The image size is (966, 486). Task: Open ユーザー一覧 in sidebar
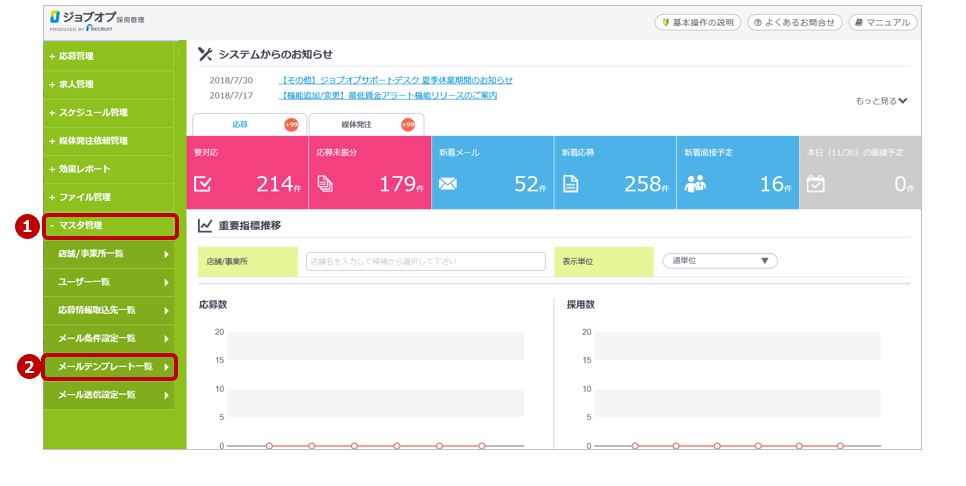[x=109, y=282]
